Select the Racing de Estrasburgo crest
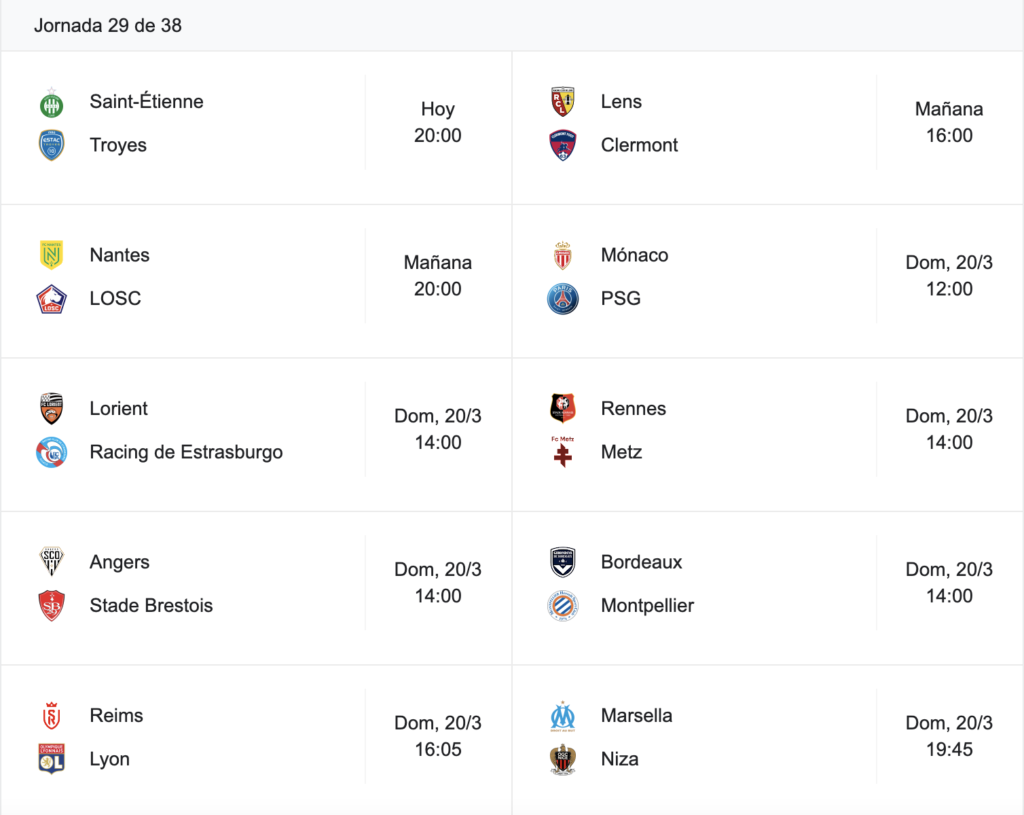The image size is (1024, 815). pyautogui.click(x=52, y=453)
